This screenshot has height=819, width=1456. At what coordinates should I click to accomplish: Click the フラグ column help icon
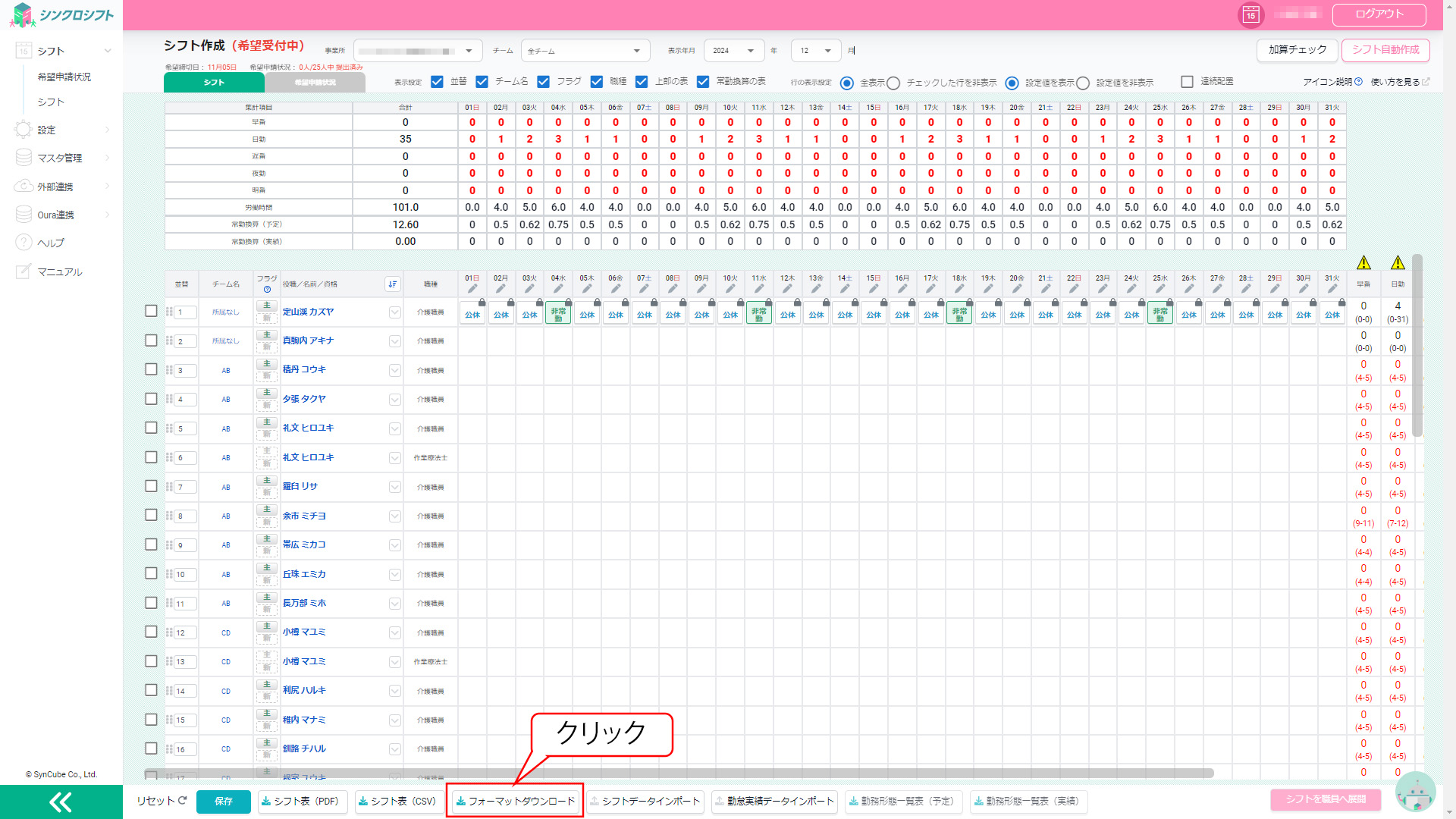tap(267, 290)
